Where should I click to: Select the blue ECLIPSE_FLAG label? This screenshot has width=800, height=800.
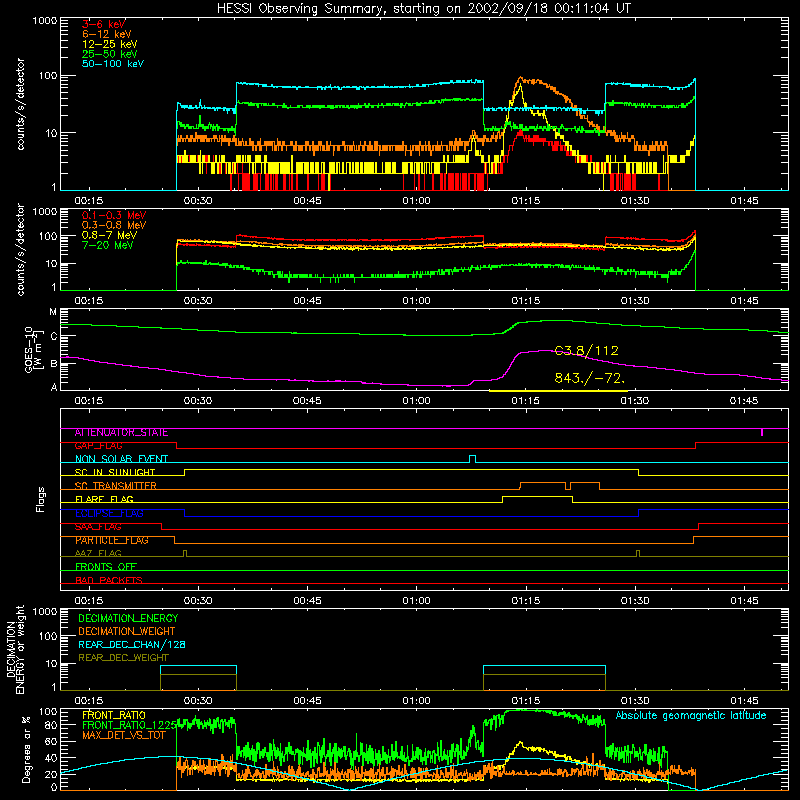coord(109,513)
